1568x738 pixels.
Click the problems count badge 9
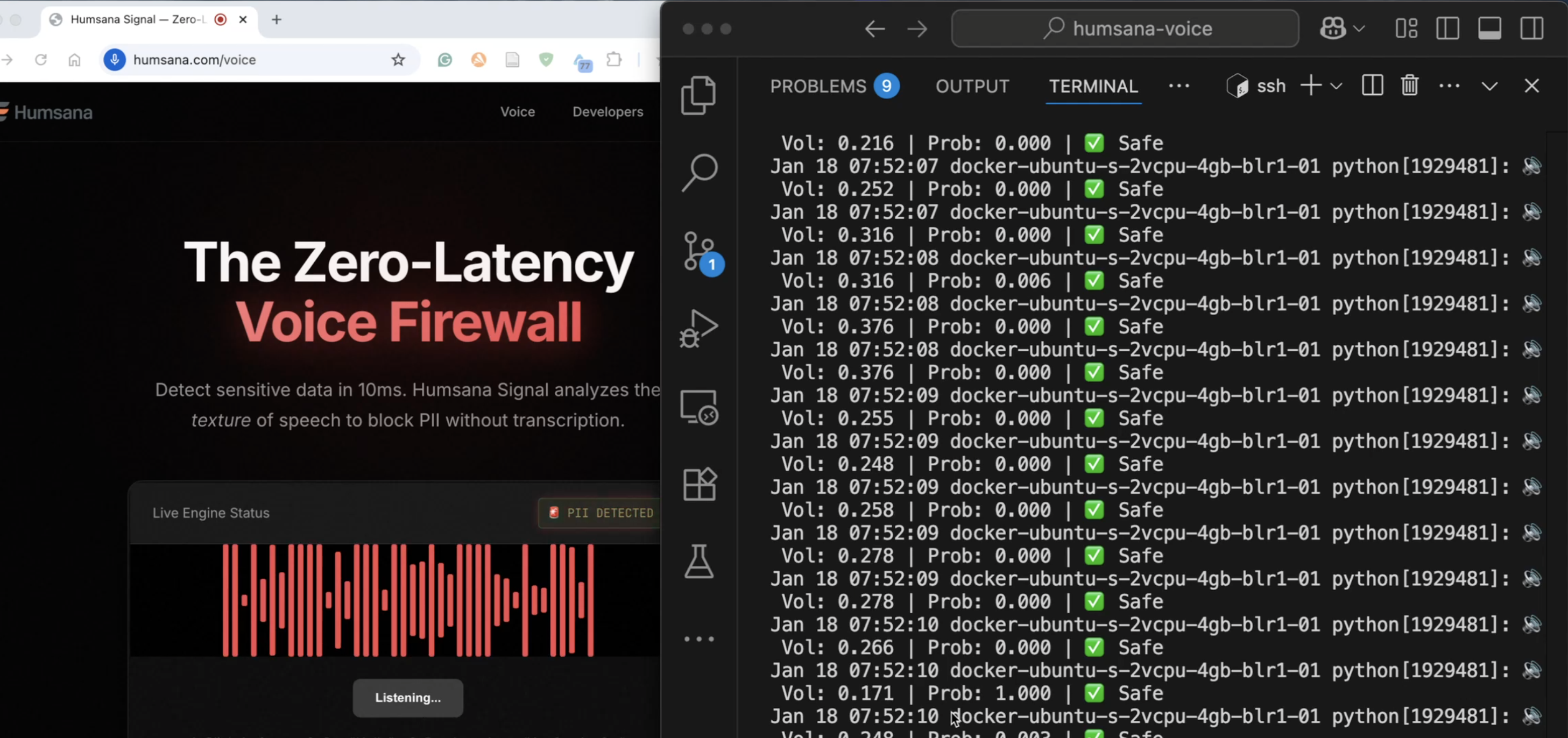tap(886, 87)
